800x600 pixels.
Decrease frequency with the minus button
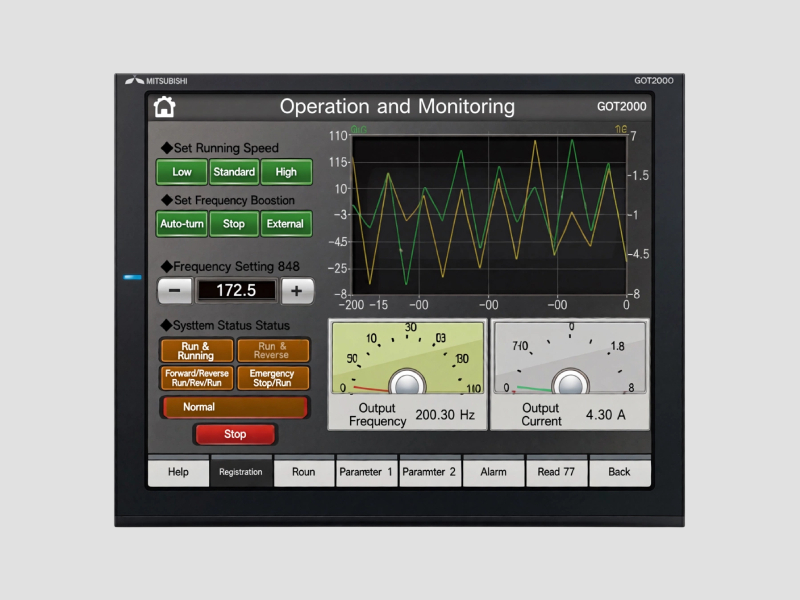[174, 291]
